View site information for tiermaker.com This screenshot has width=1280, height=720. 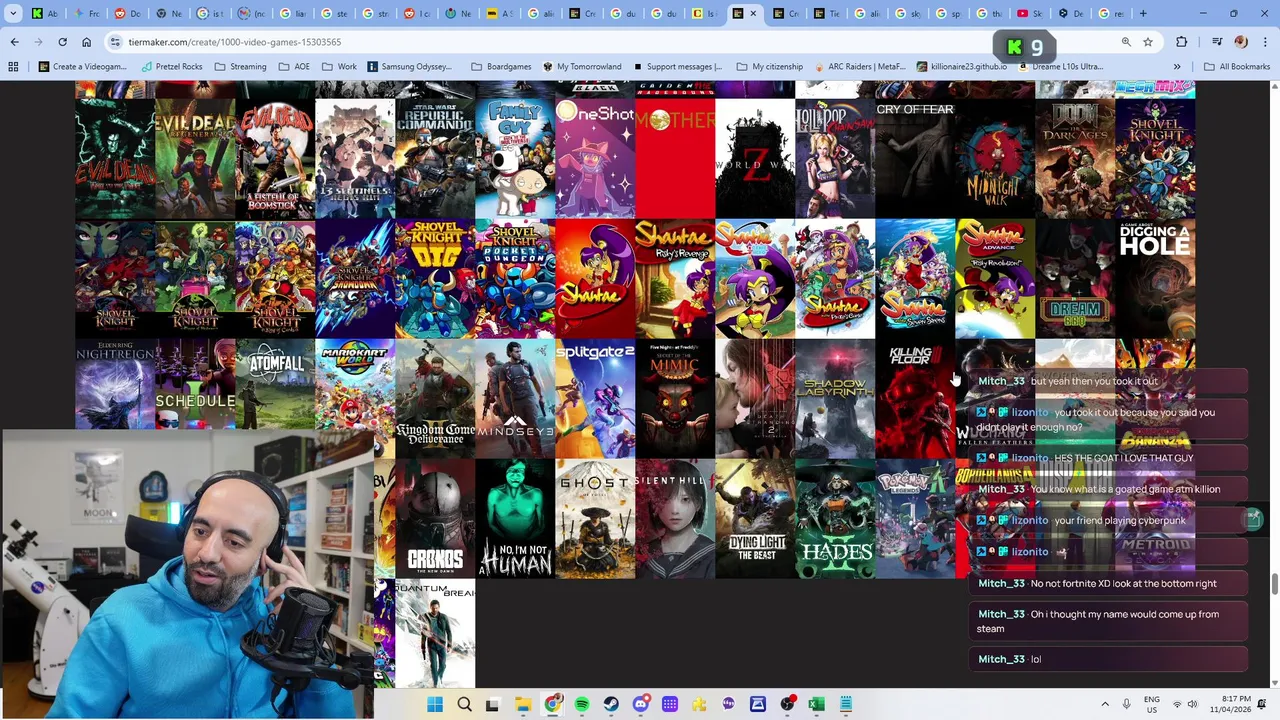(116, 42)
